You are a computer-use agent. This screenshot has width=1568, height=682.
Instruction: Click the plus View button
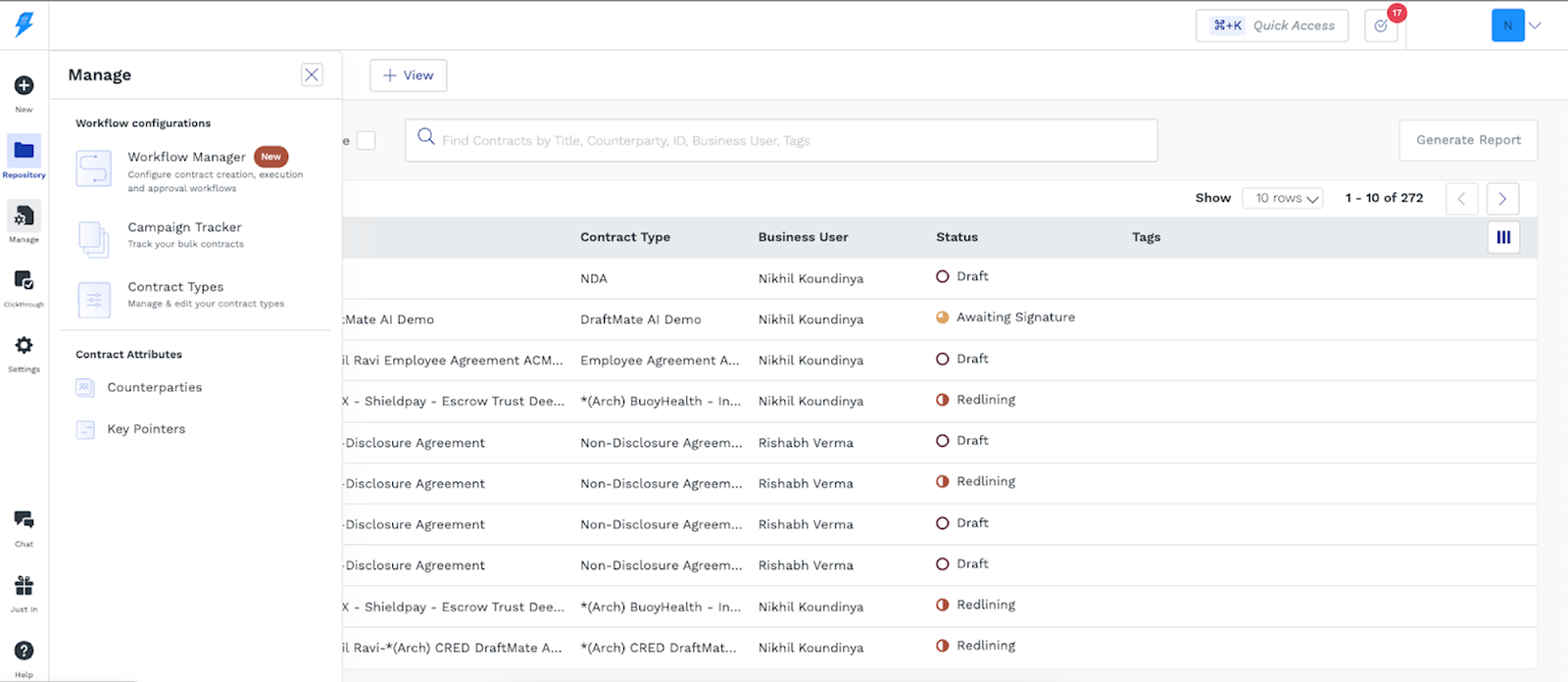point(408,75)
